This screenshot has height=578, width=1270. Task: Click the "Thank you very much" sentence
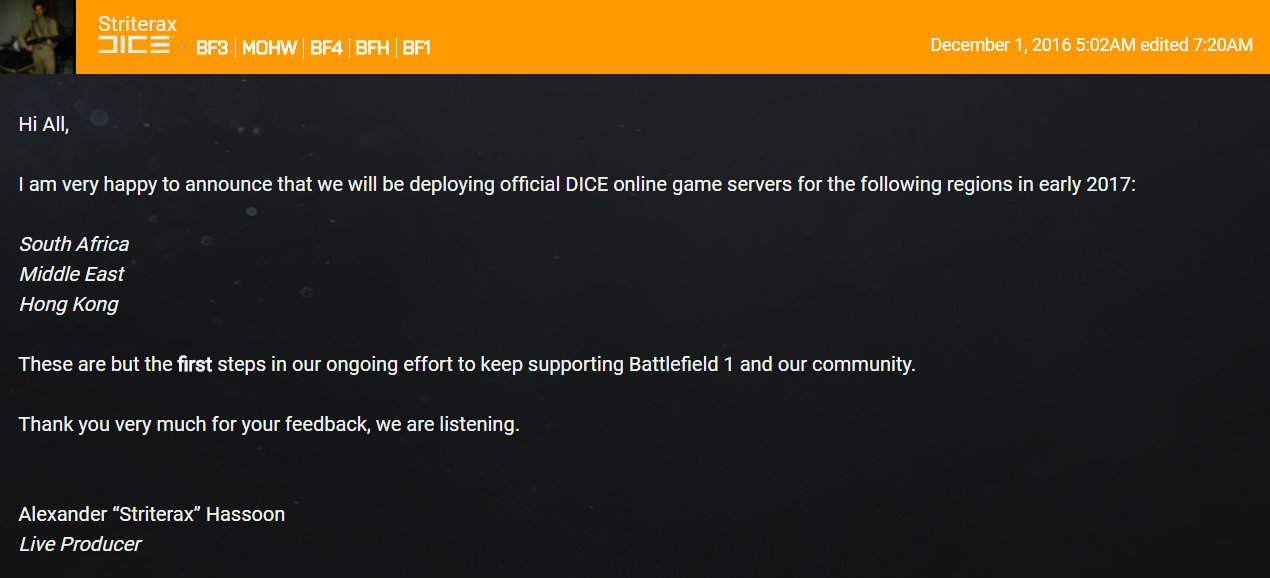[x=269, y=424]
